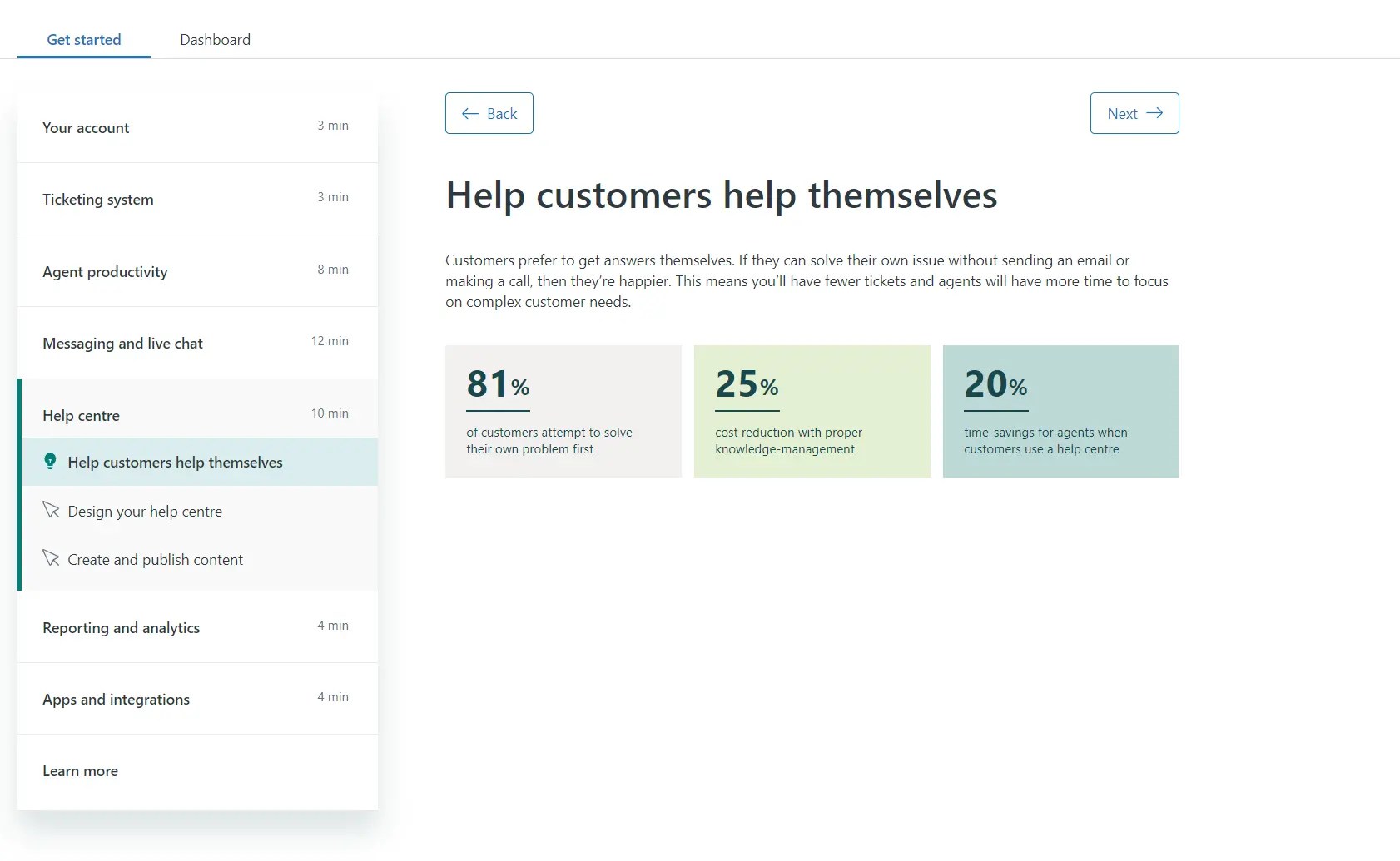Select the Get started tab
This screenshot has height=861, width=1400.
pos(83,39)
